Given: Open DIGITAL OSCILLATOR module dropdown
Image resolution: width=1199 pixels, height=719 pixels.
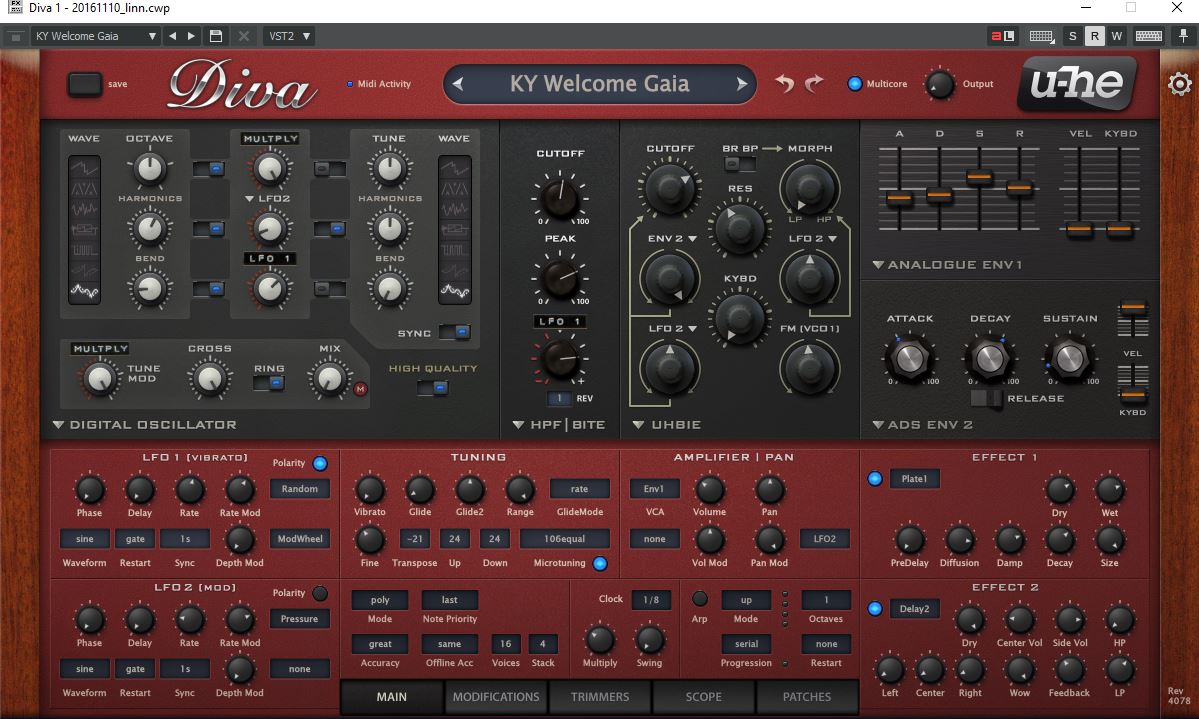Looking at the screenshot, I should (x=145, y=425).
